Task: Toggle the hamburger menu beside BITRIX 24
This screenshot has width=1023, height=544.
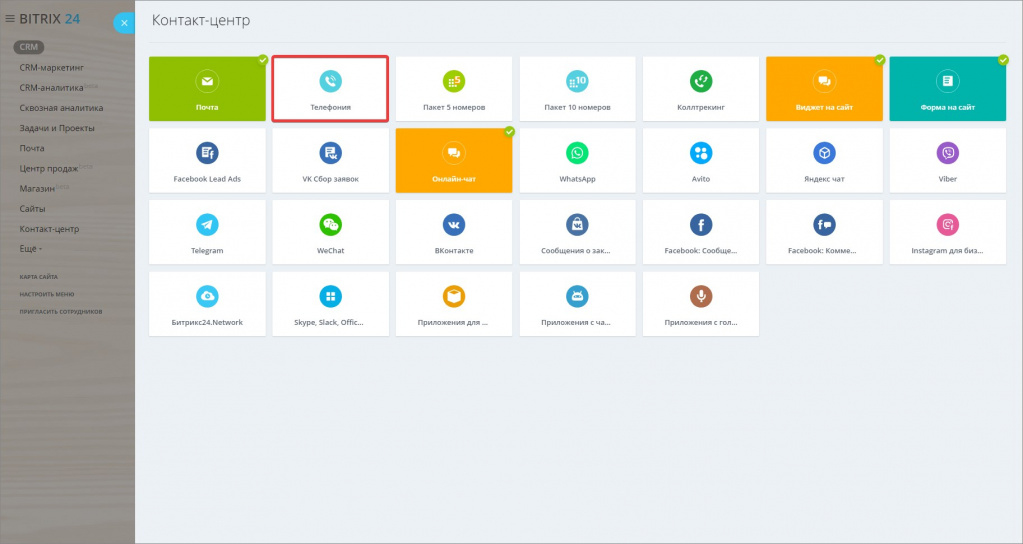Action: tap(10, 19)
